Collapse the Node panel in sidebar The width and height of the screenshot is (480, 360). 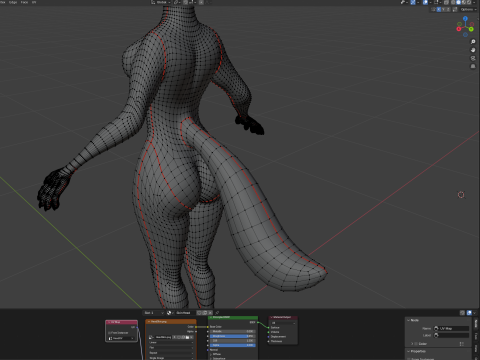tap(408, 320)
